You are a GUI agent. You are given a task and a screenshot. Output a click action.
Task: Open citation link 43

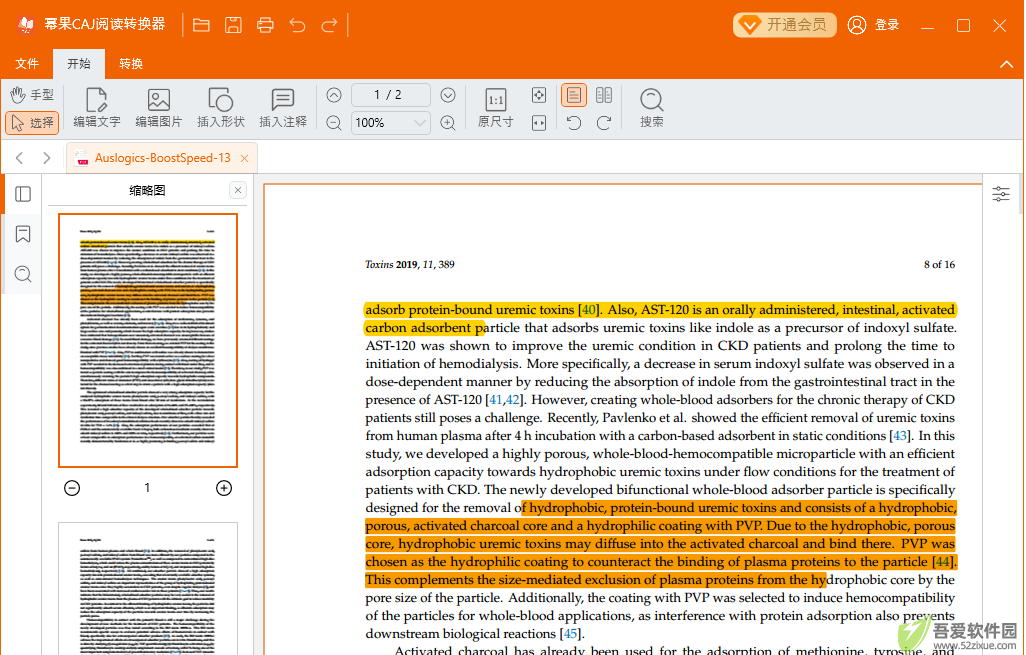[900, 436]
